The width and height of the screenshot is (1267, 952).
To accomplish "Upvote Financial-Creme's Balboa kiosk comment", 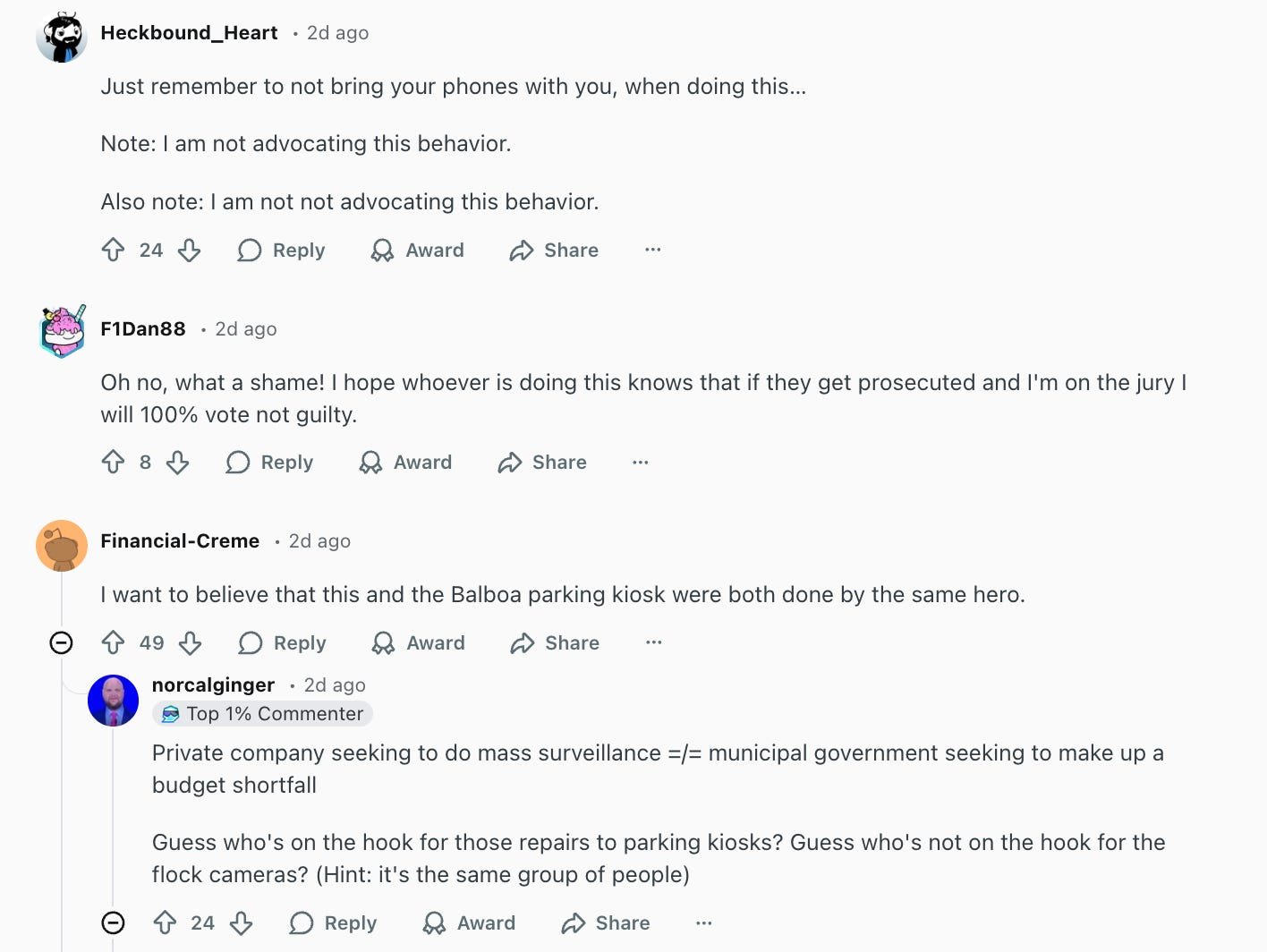I will 113,642.
